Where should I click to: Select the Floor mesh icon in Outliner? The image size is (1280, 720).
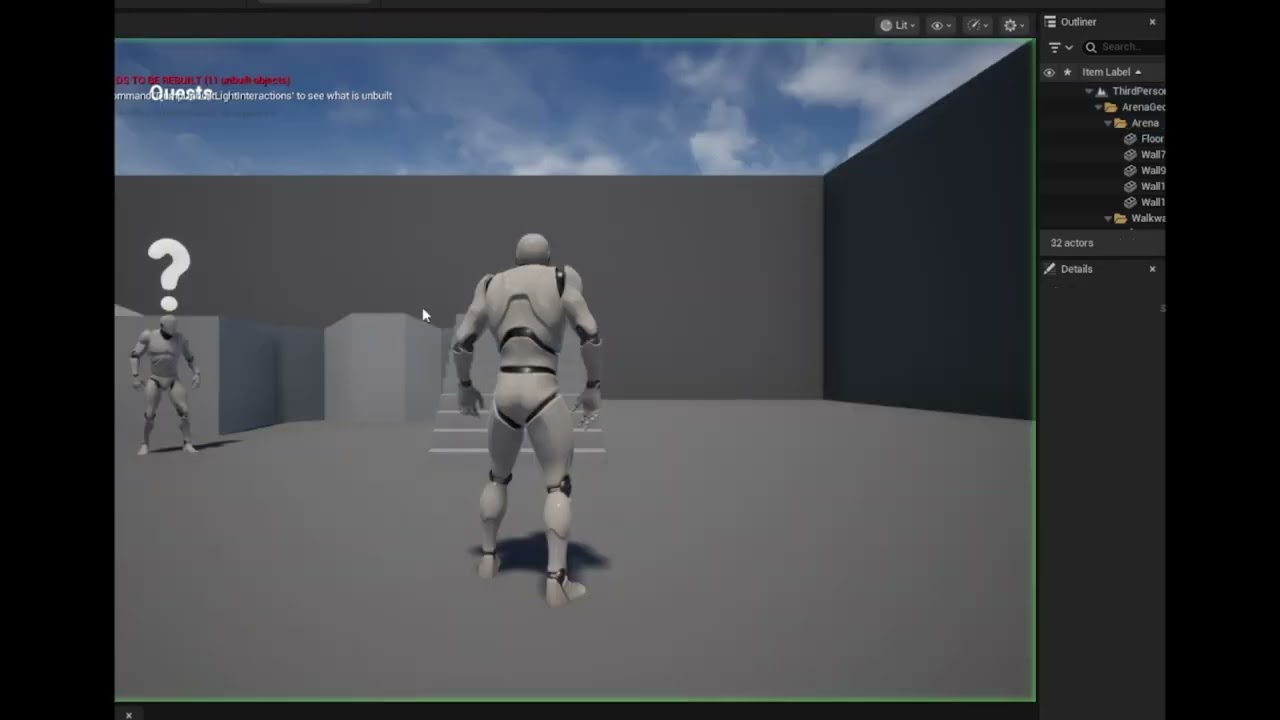(x=1130, y=139)
